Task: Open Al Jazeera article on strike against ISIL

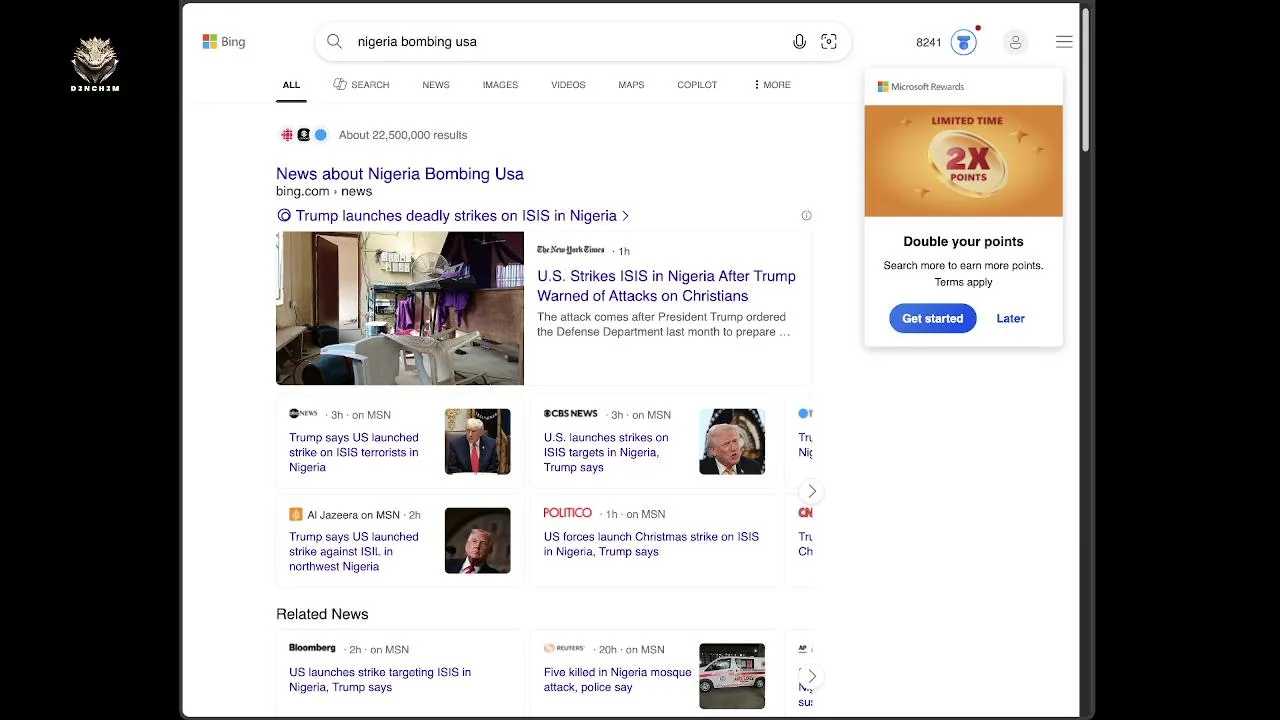Action: click(354, 552)
